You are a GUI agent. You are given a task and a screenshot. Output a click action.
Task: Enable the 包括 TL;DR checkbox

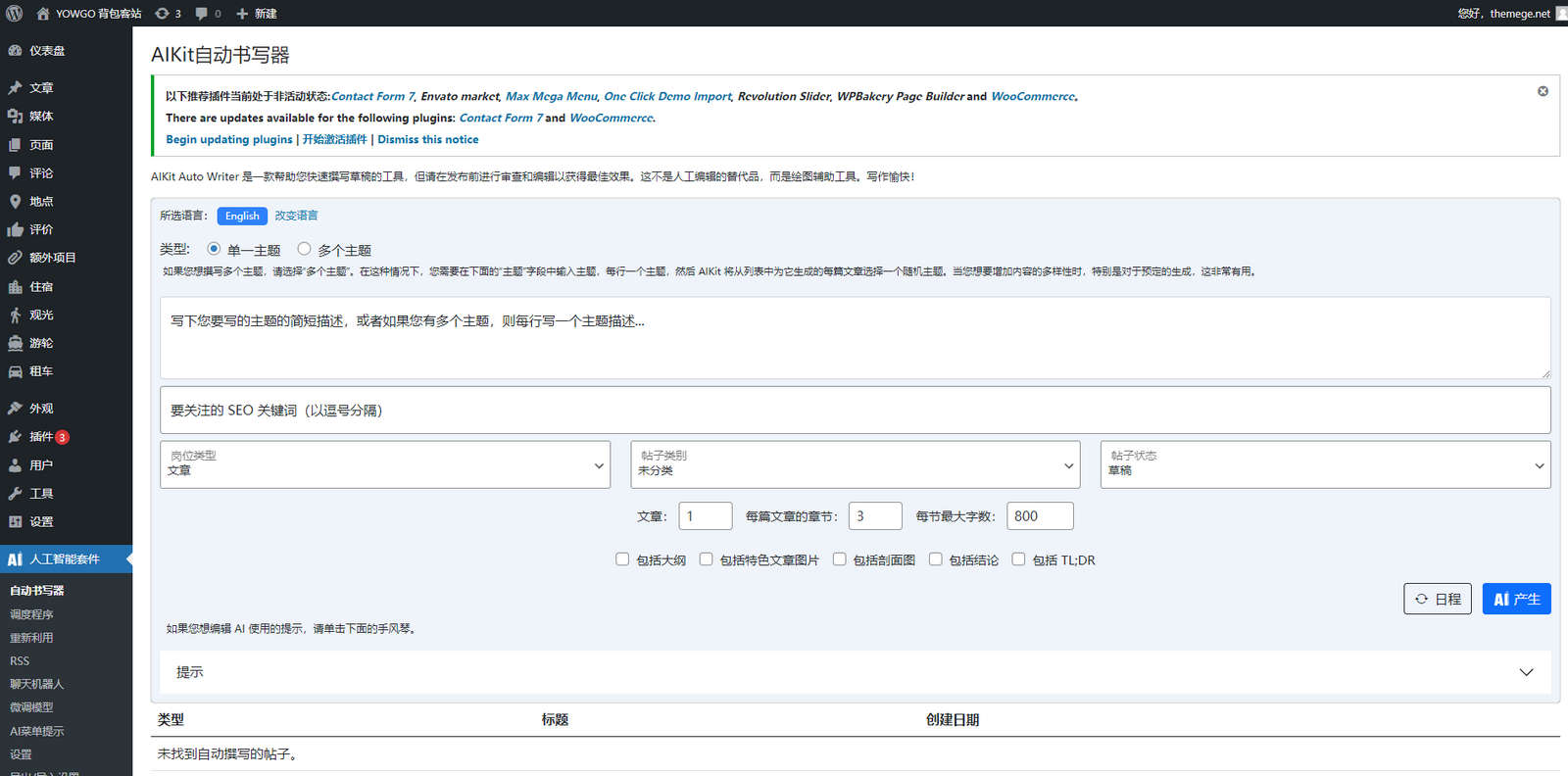pyautogui.click(x=1018, y=559)
